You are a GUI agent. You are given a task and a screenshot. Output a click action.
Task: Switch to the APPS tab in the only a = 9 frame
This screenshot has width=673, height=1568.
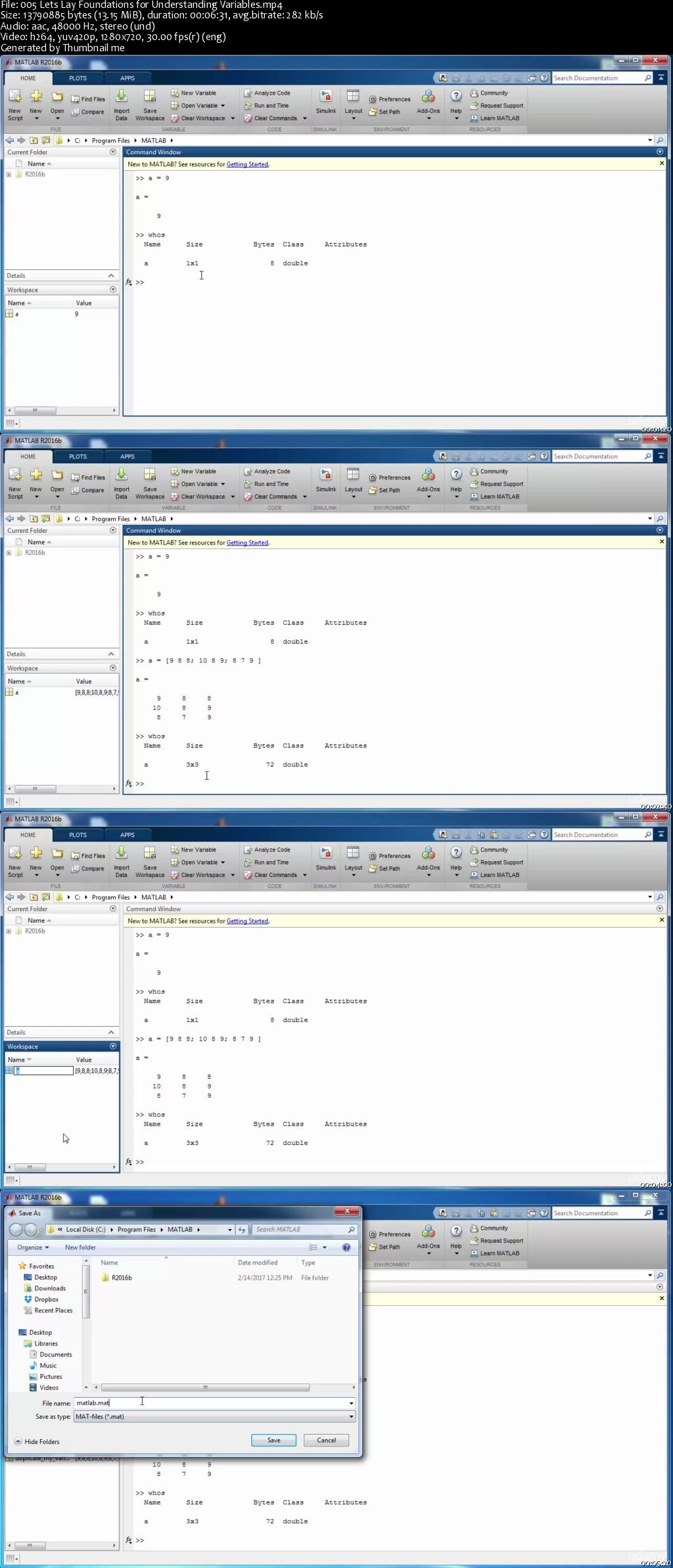click(128, 78)
